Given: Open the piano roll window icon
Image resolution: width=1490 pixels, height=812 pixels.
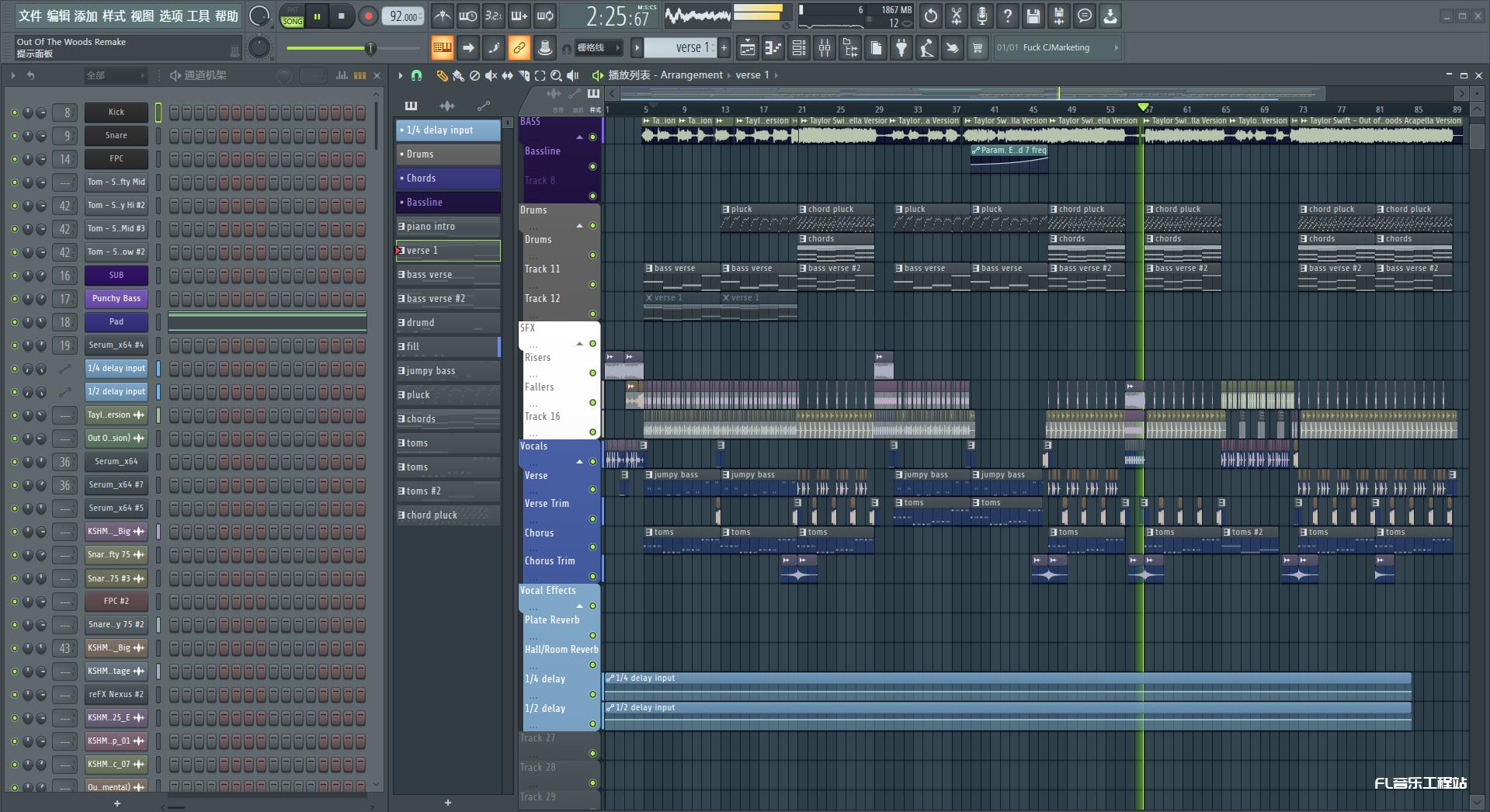Looking at the screenshot, I should pyautogui.click(x=773, y=48).
